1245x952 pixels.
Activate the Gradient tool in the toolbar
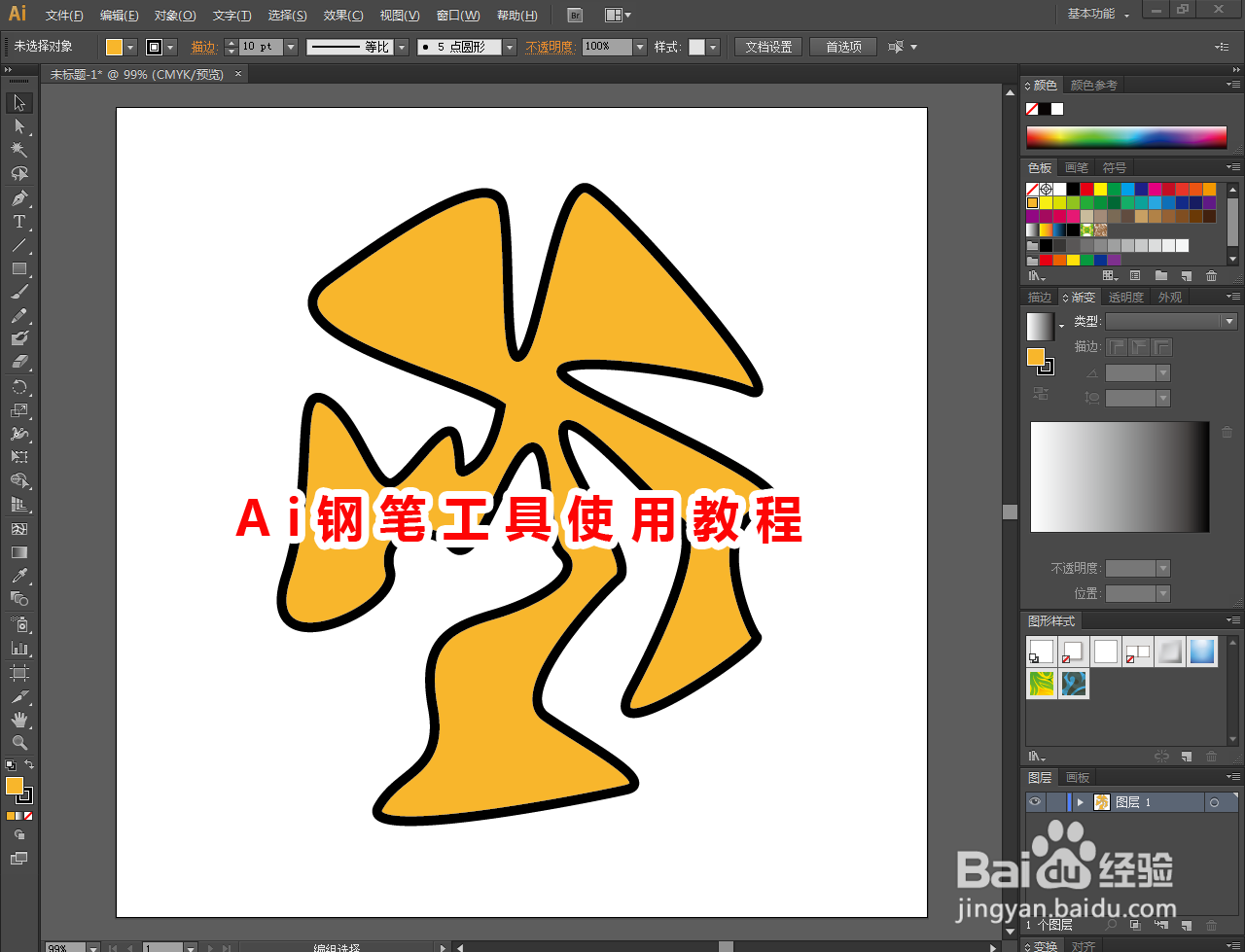[x=18, y=551]
